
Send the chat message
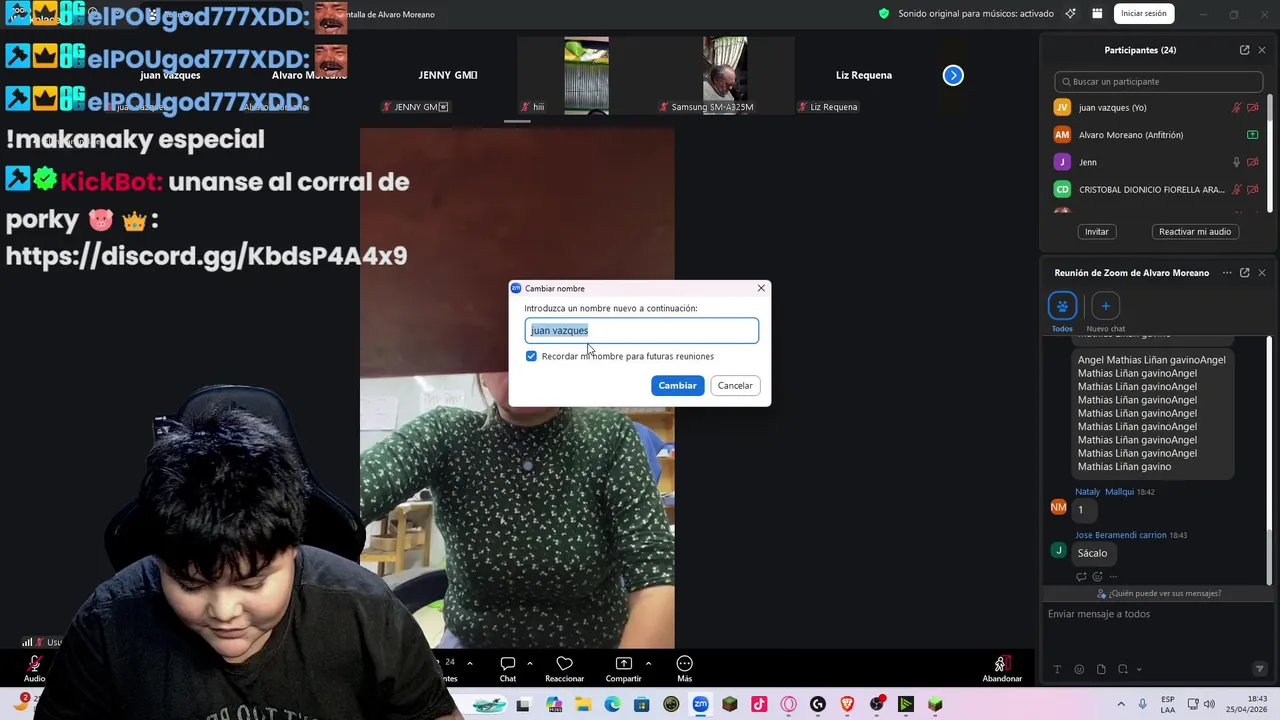pyautogui.click(x=1259, y=669)
